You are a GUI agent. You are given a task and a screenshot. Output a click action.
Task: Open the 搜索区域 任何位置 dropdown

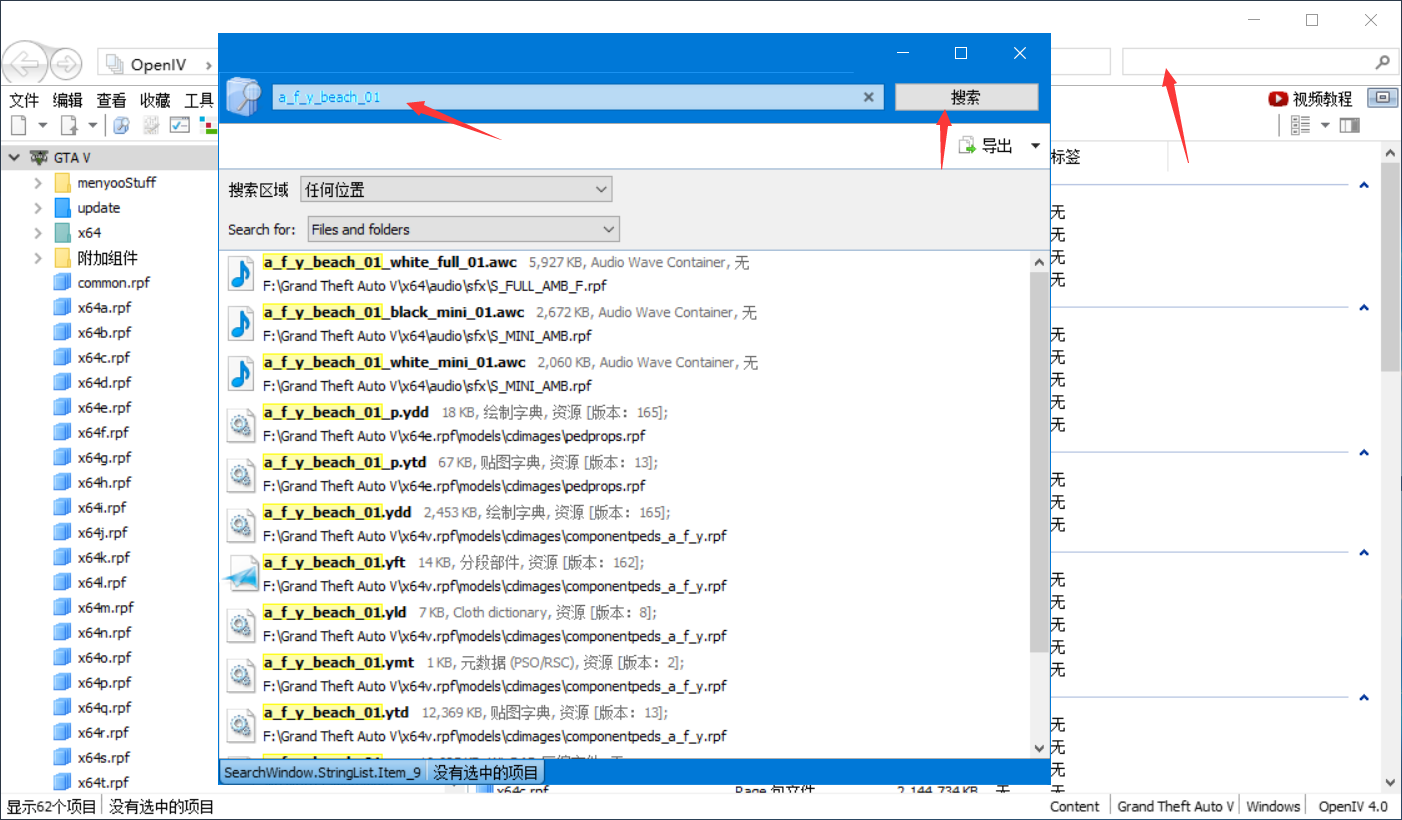point(456,189)
